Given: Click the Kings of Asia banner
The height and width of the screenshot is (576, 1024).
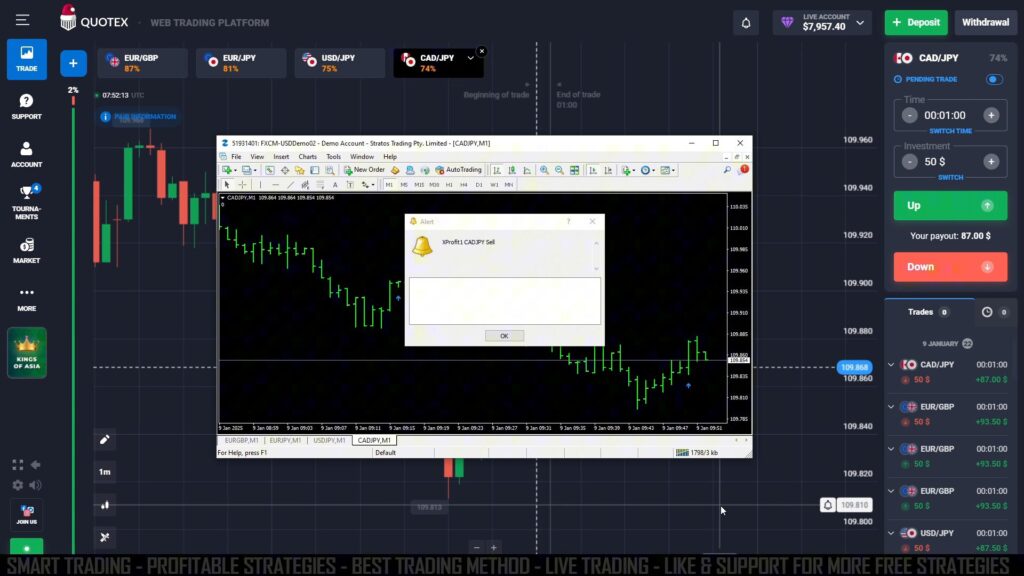Looking at the screenshot, I should [x=27, y=353].
